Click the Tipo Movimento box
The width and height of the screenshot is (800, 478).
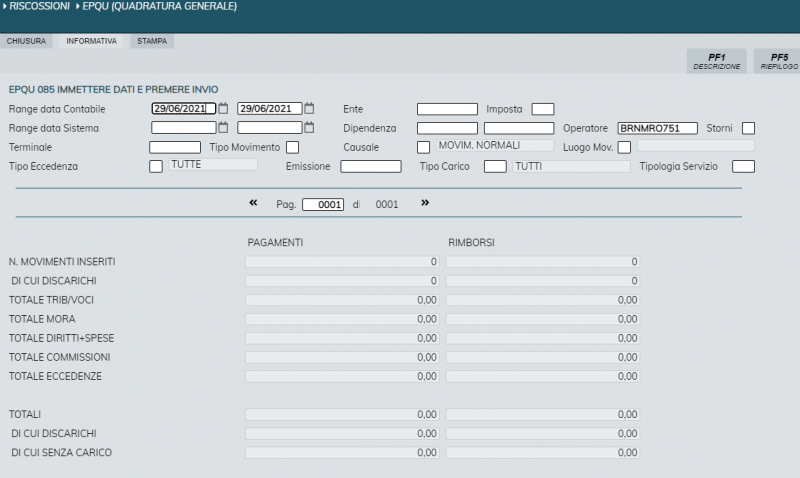coord(292,148)
